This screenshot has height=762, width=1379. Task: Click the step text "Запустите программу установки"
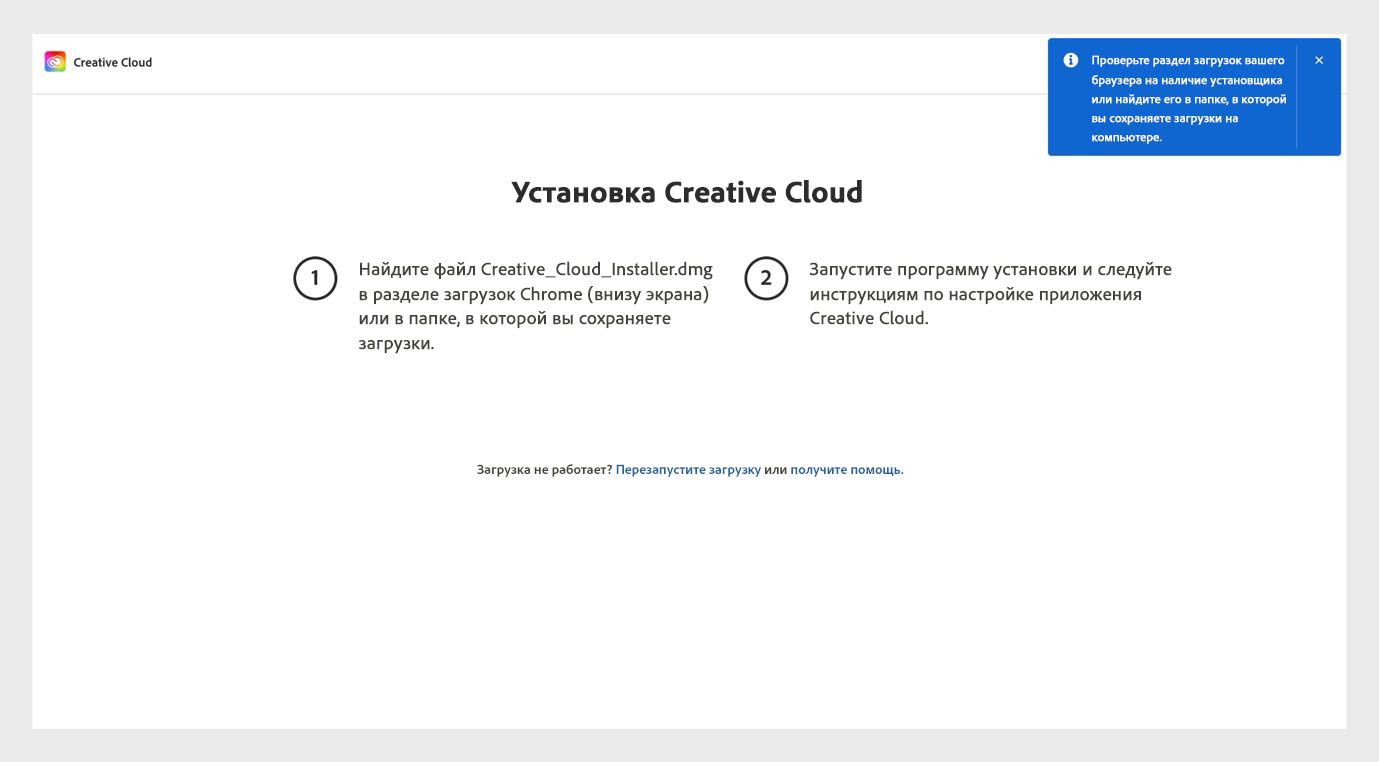(943, 270)
